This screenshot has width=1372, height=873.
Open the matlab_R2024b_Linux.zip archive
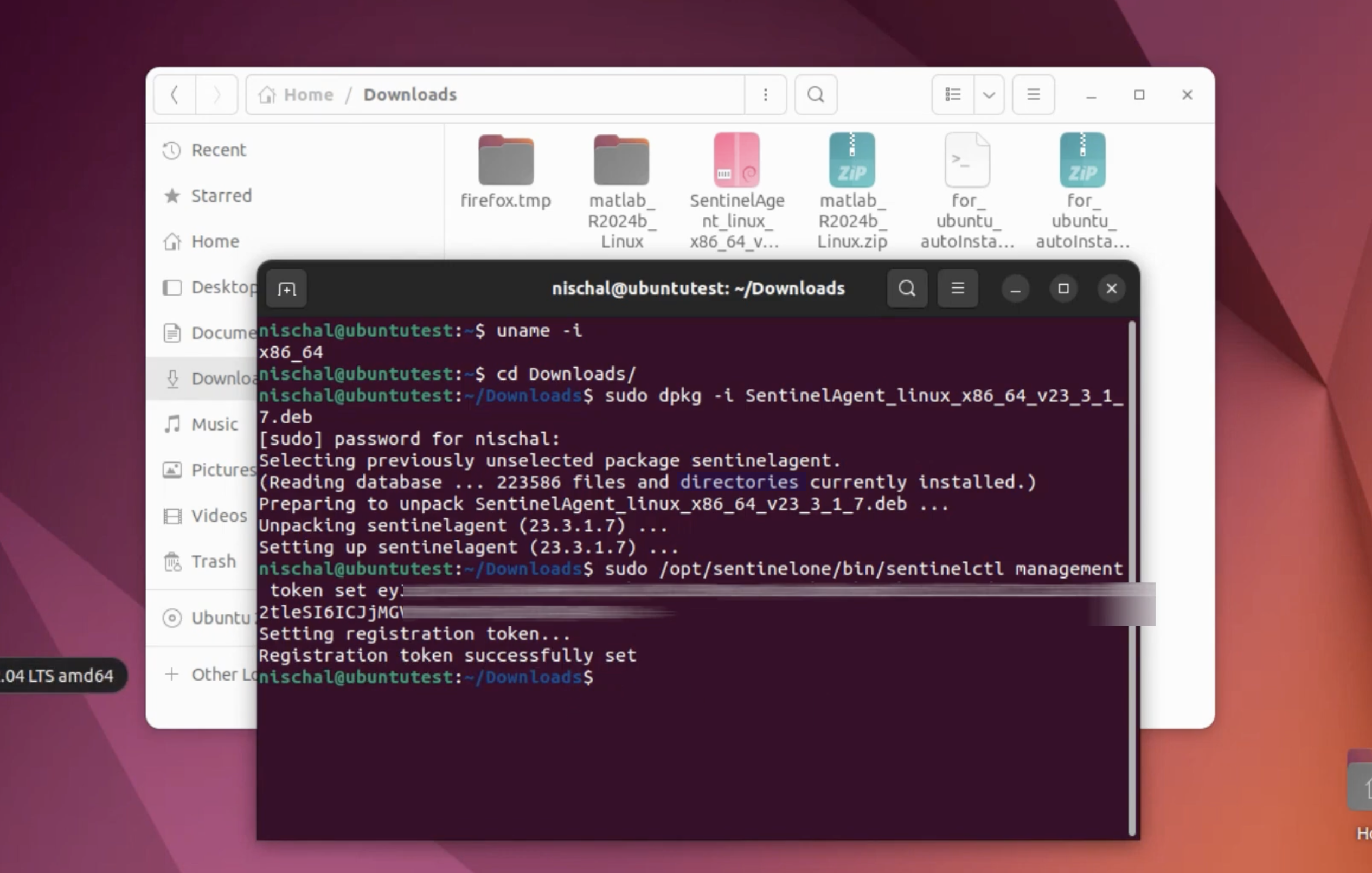pyautogui.click(x=851, y=160)
